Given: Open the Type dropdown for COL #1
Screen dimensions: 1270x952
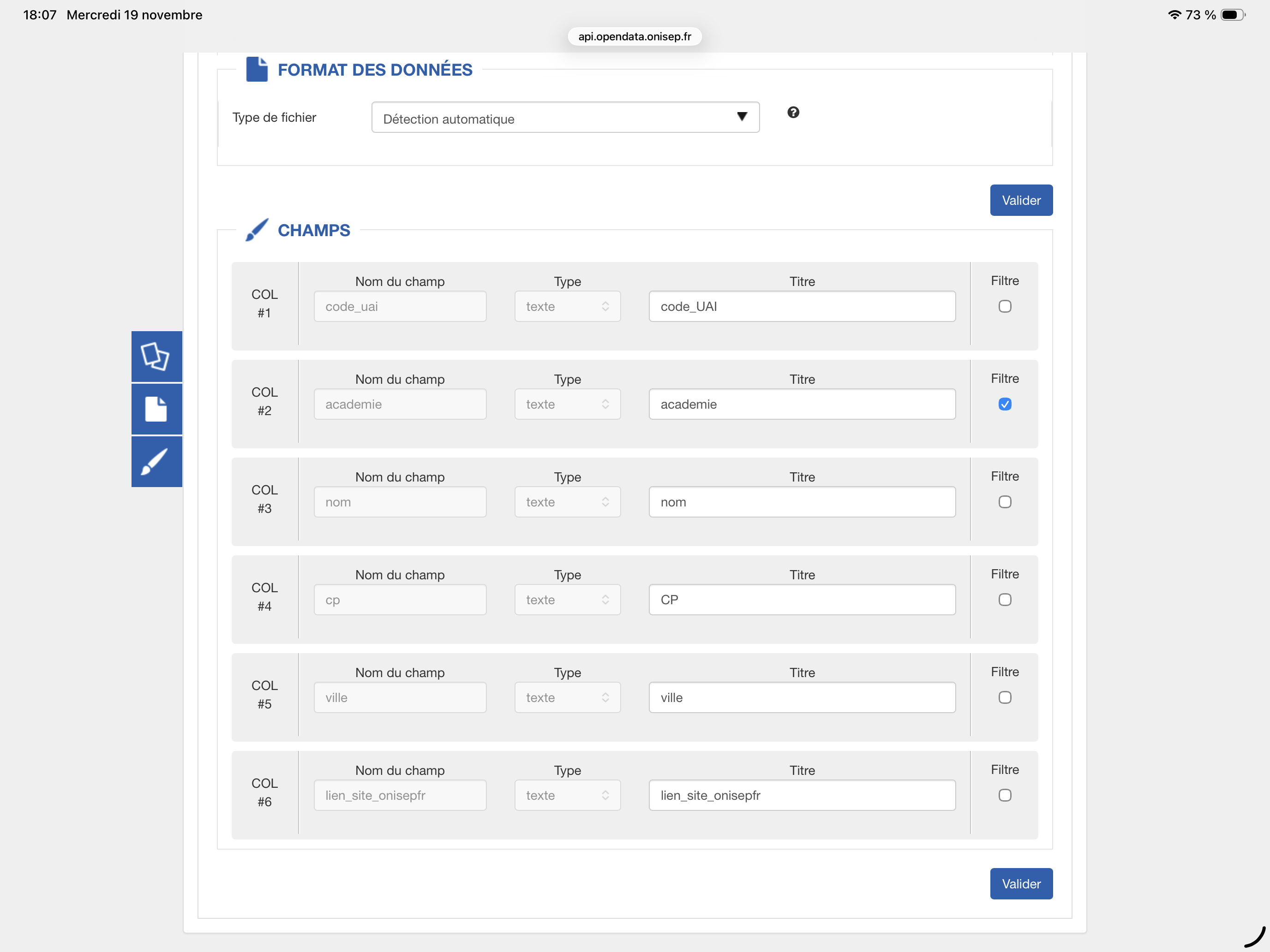Looking at the screenshot, I should (x=567, y=306).
